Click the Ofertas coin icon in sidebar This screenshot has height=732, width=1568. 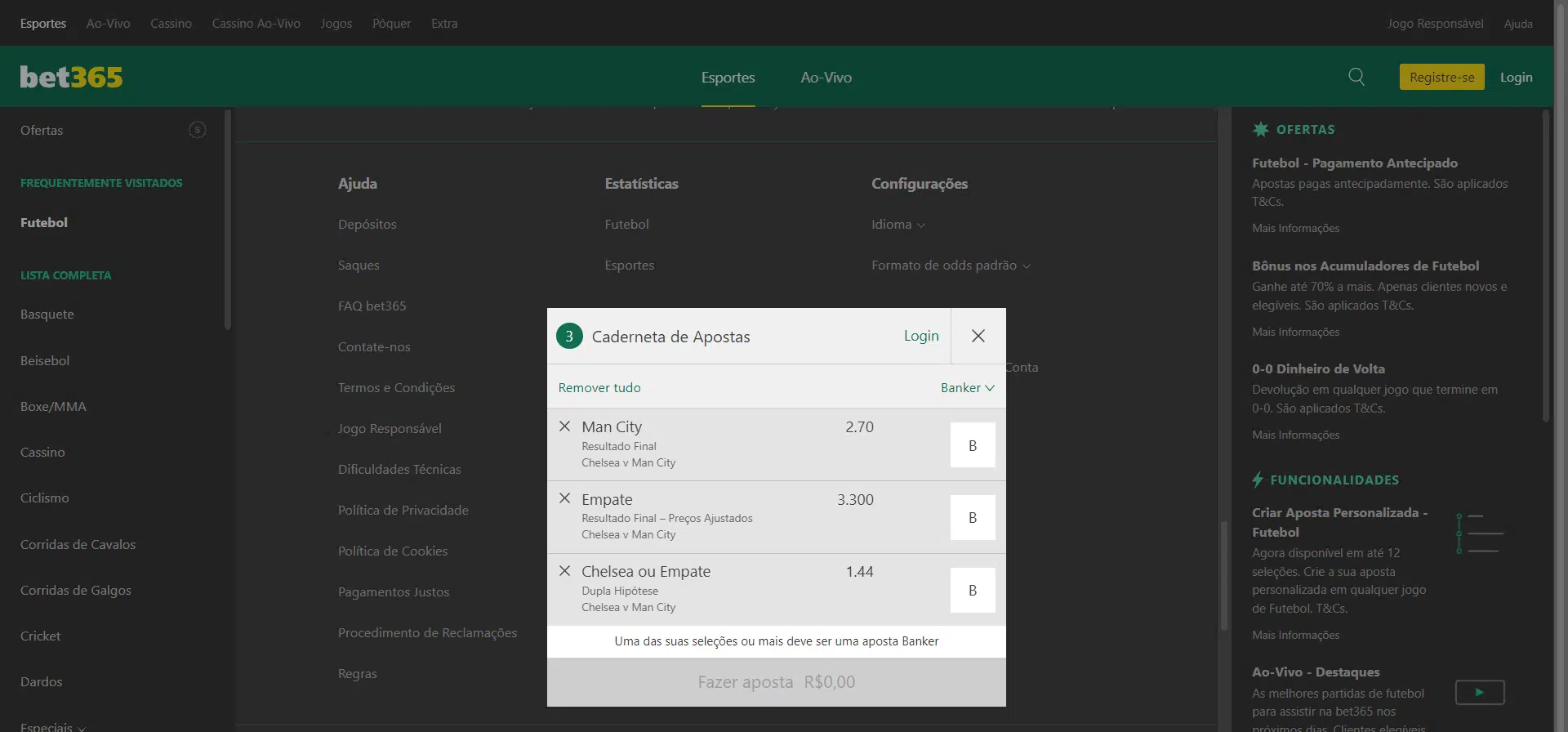point(198,130)
